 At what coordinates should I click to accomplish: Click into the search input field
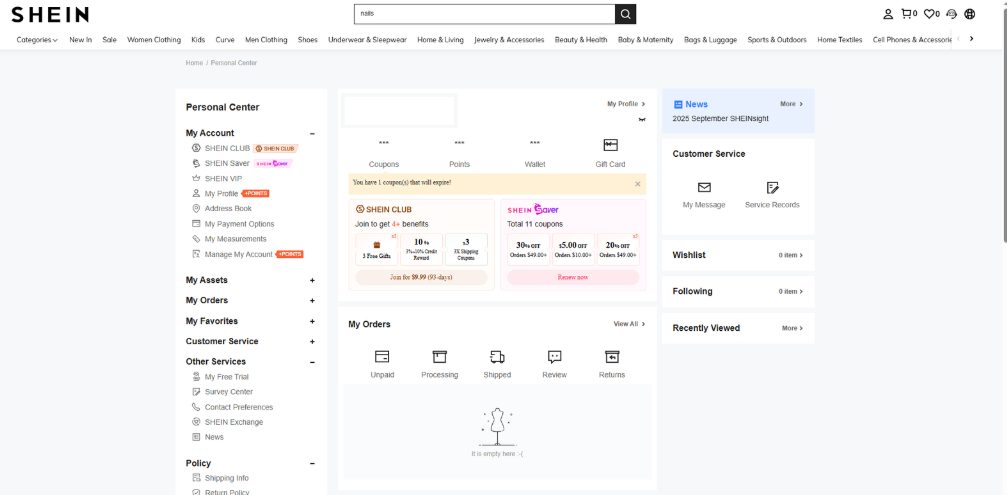pos(483,14)
